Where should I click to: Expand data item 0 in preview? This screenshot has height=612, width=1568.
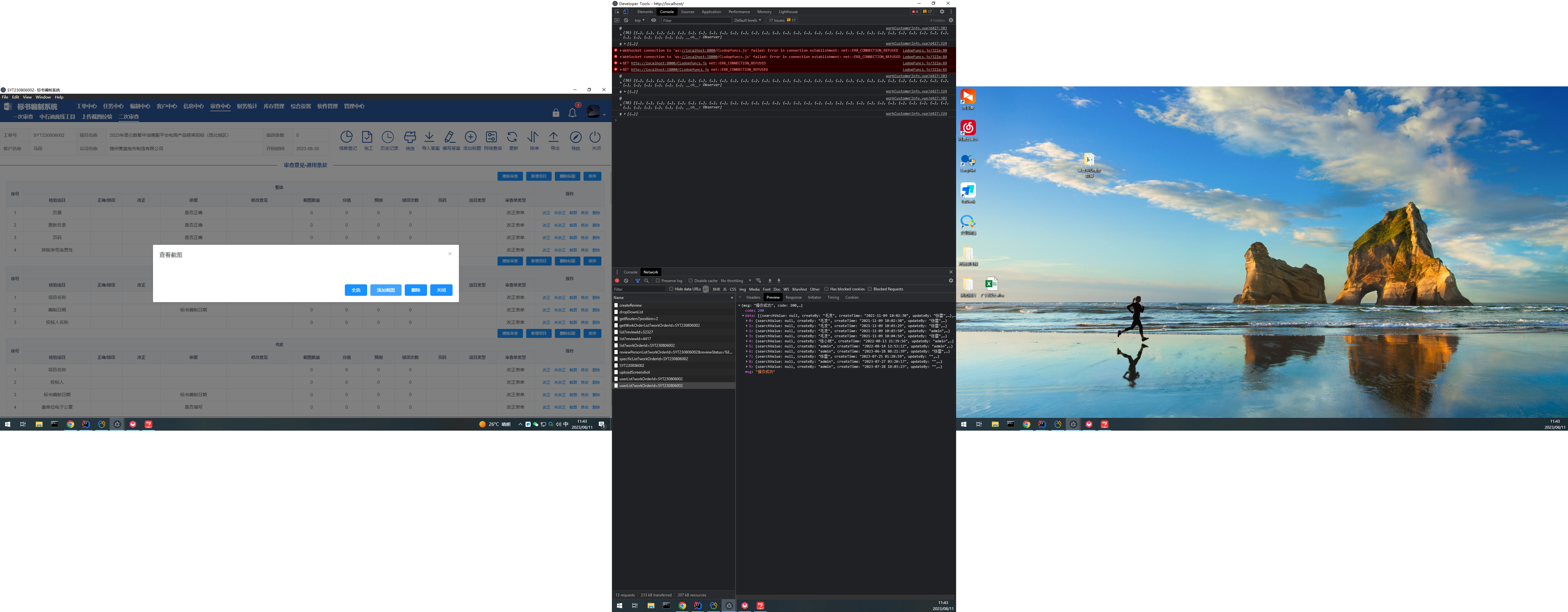(x=747, y=321)
